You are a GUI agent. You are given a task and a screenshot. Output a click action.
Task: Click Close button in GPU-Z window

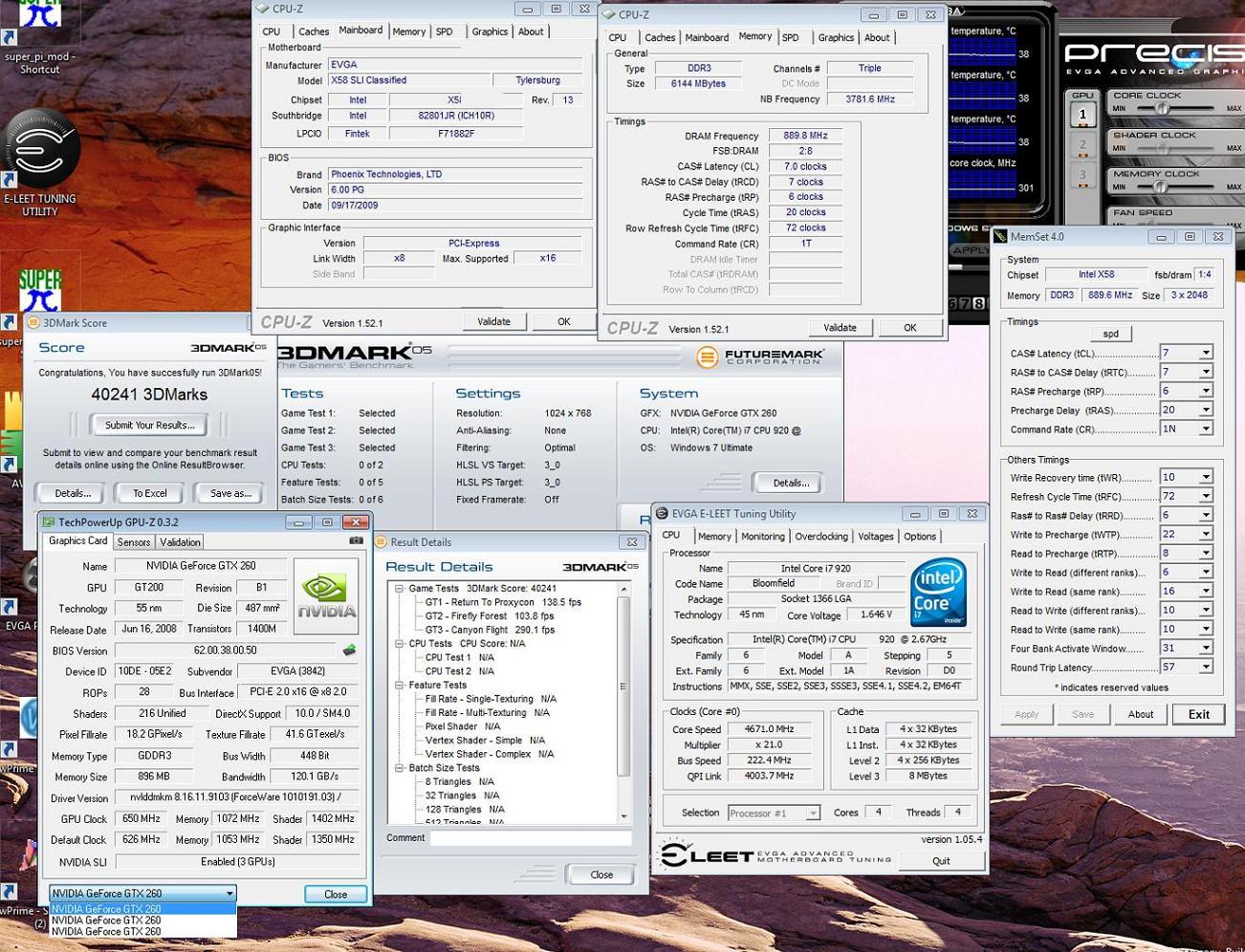click(x=336, y=895)
